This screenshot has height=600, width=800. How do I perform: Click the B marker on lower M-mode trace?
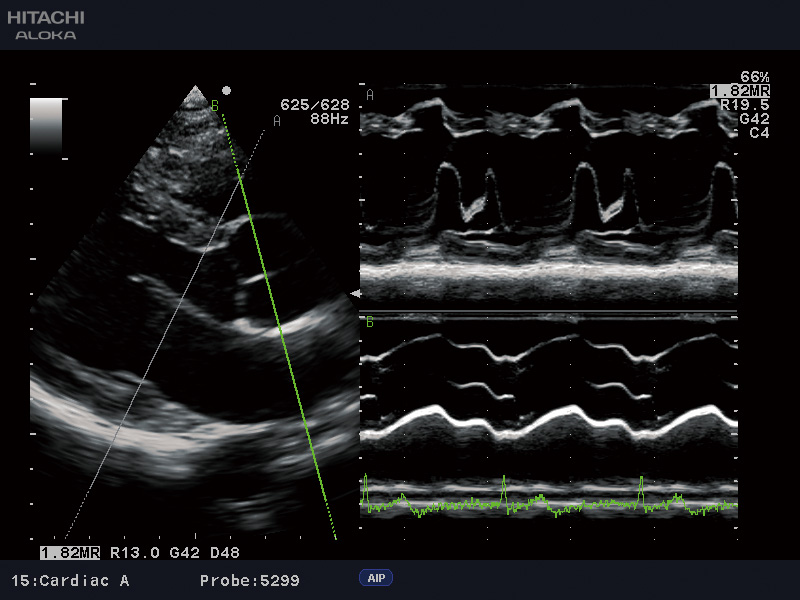(370, 322)
